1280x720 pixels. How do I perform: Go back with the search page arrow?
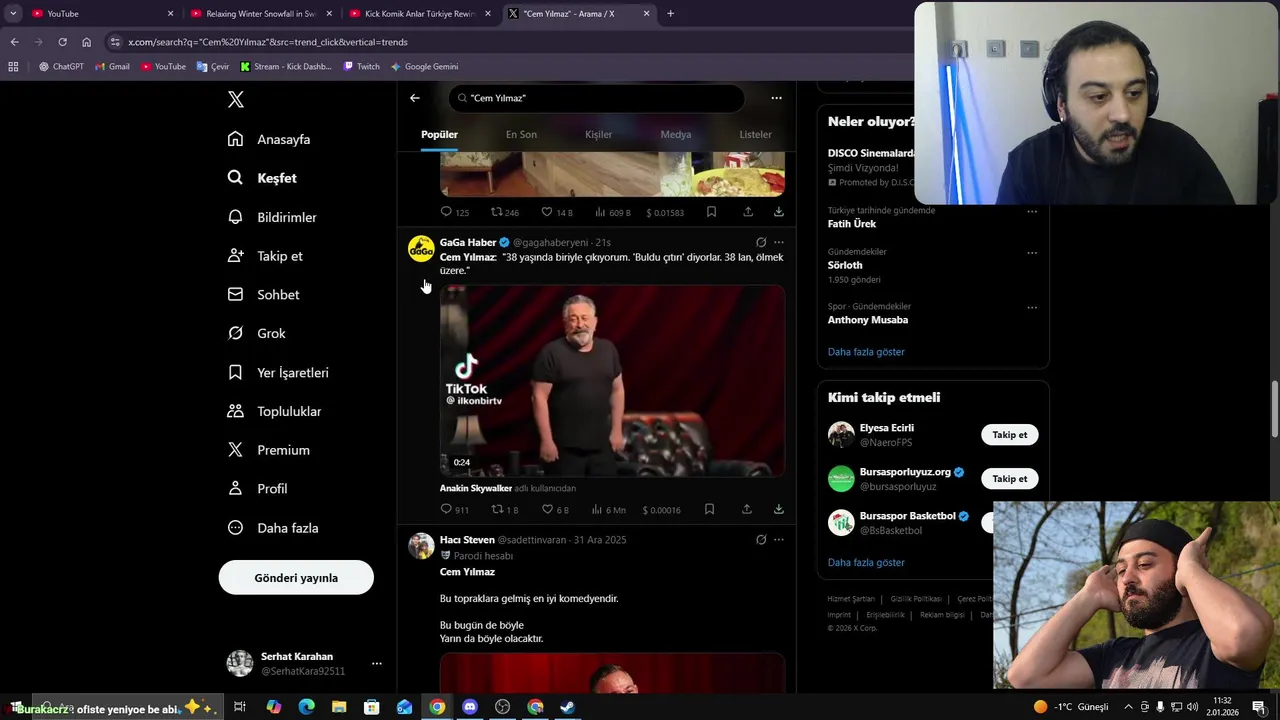click(x=415, y=98)
